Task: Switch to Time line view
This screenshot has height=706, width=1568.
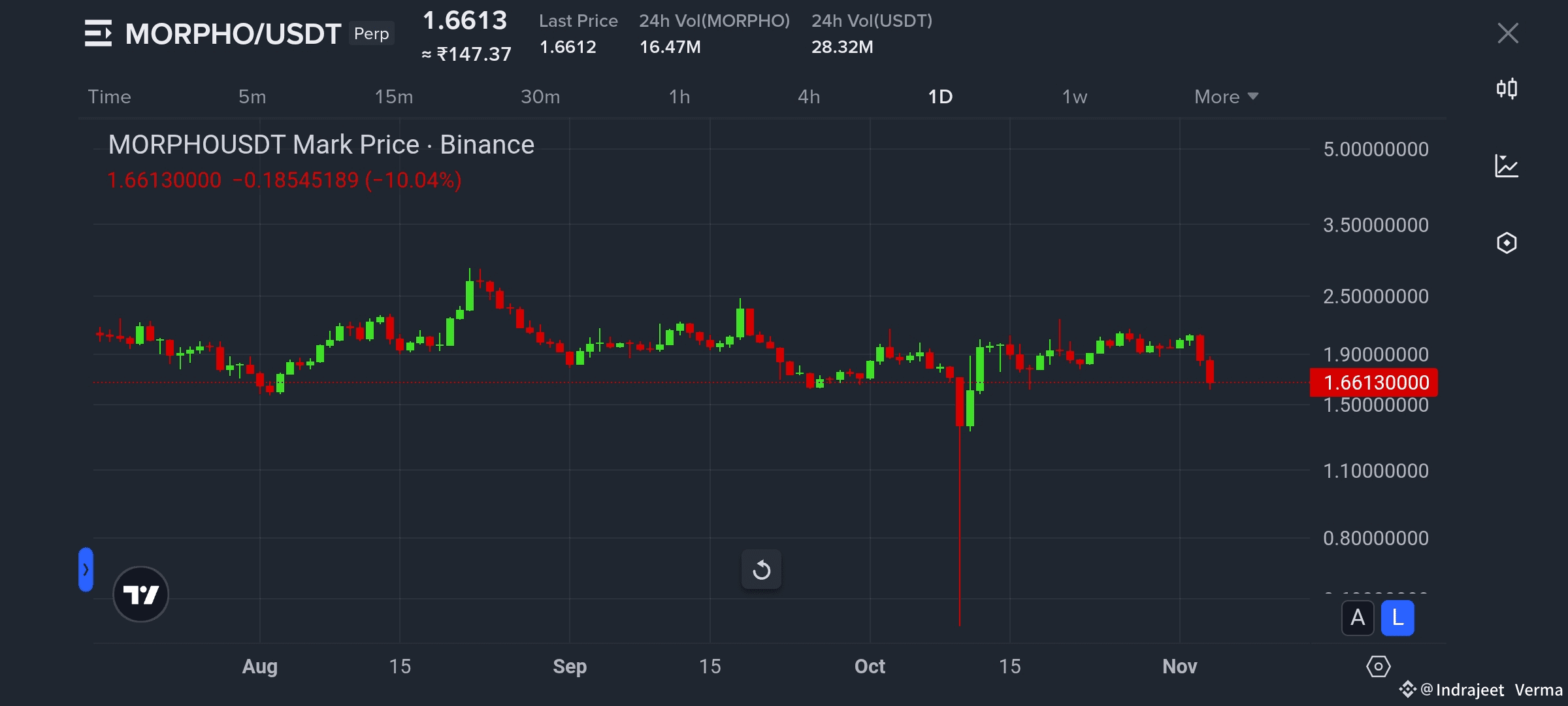Action: click(109, 97)
